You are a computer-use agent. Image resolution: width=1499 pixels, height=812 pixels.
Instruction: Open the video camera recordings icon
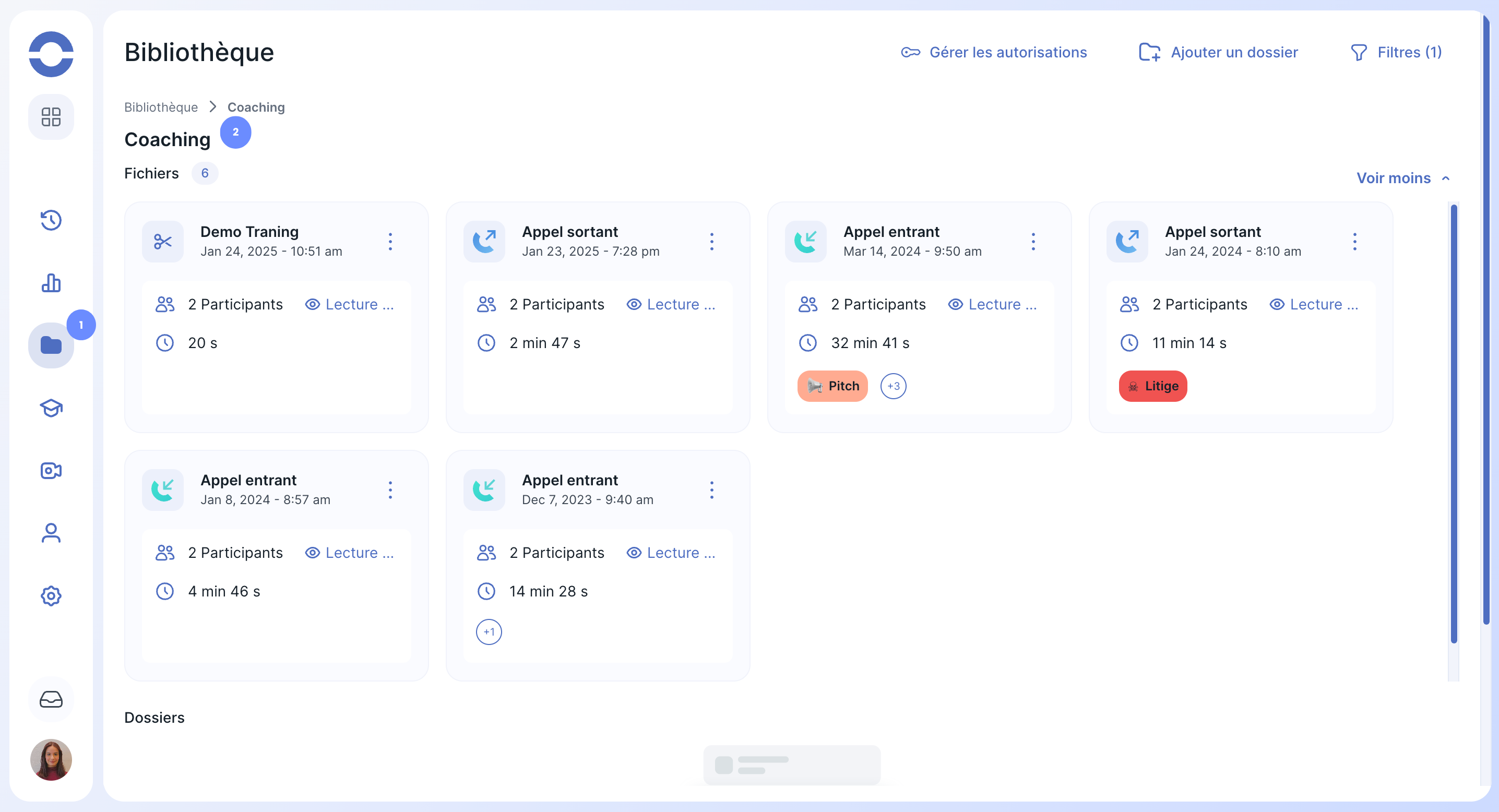(x=51, y=470)
